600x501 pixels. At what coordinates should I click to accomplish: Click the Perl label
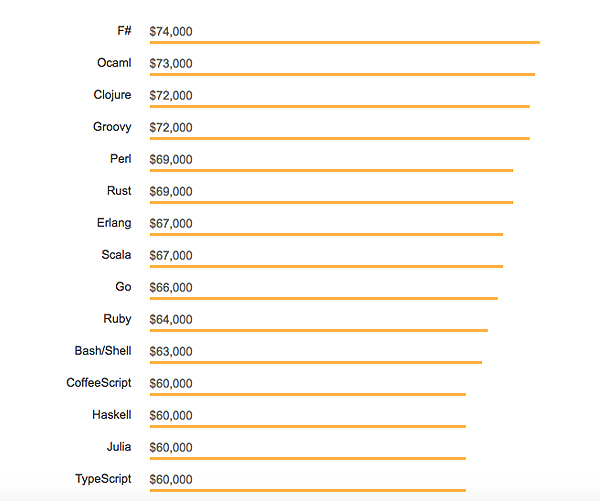(120, 159)
